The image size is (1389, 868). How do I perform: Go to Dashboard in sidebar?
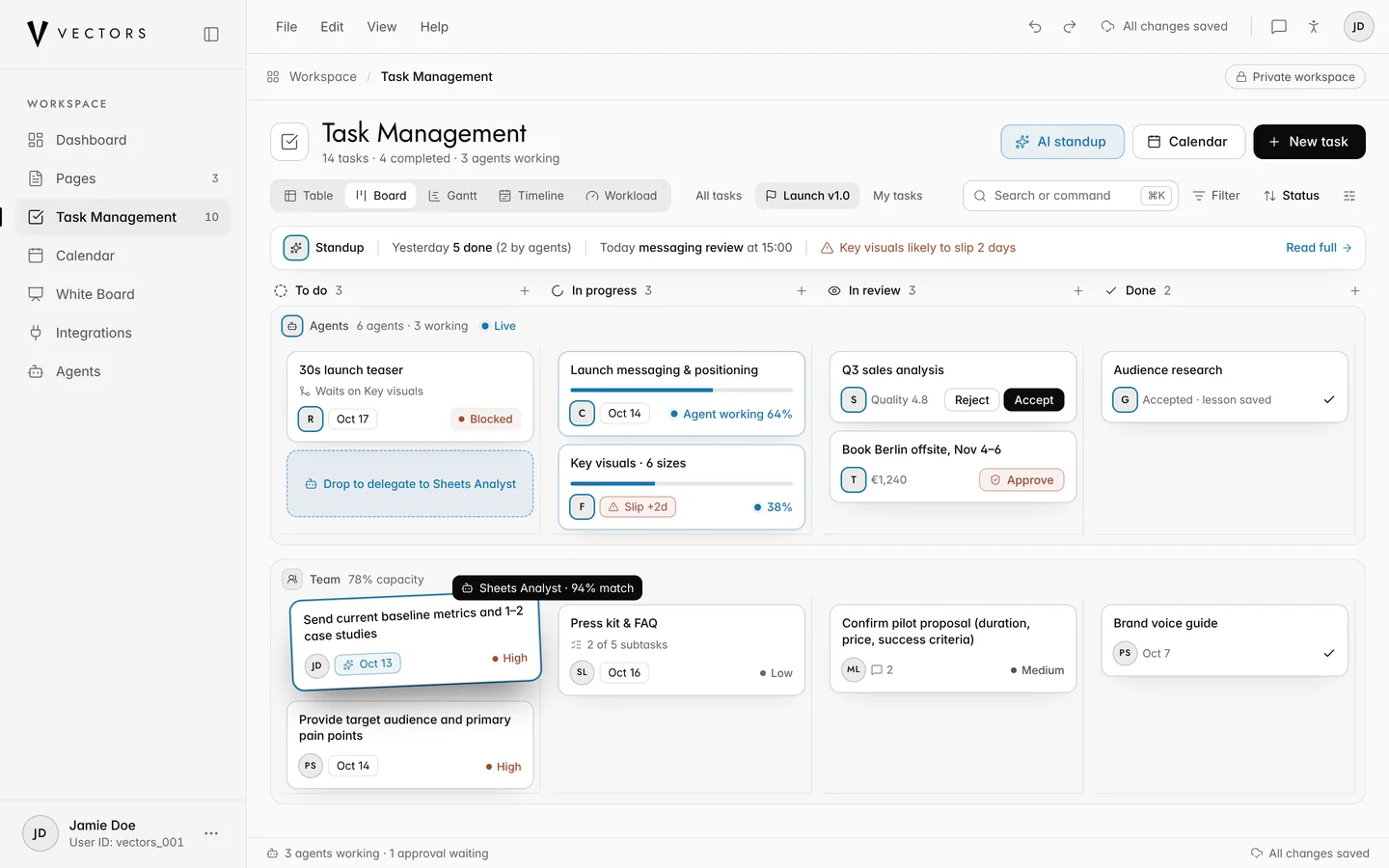[123, 140]
